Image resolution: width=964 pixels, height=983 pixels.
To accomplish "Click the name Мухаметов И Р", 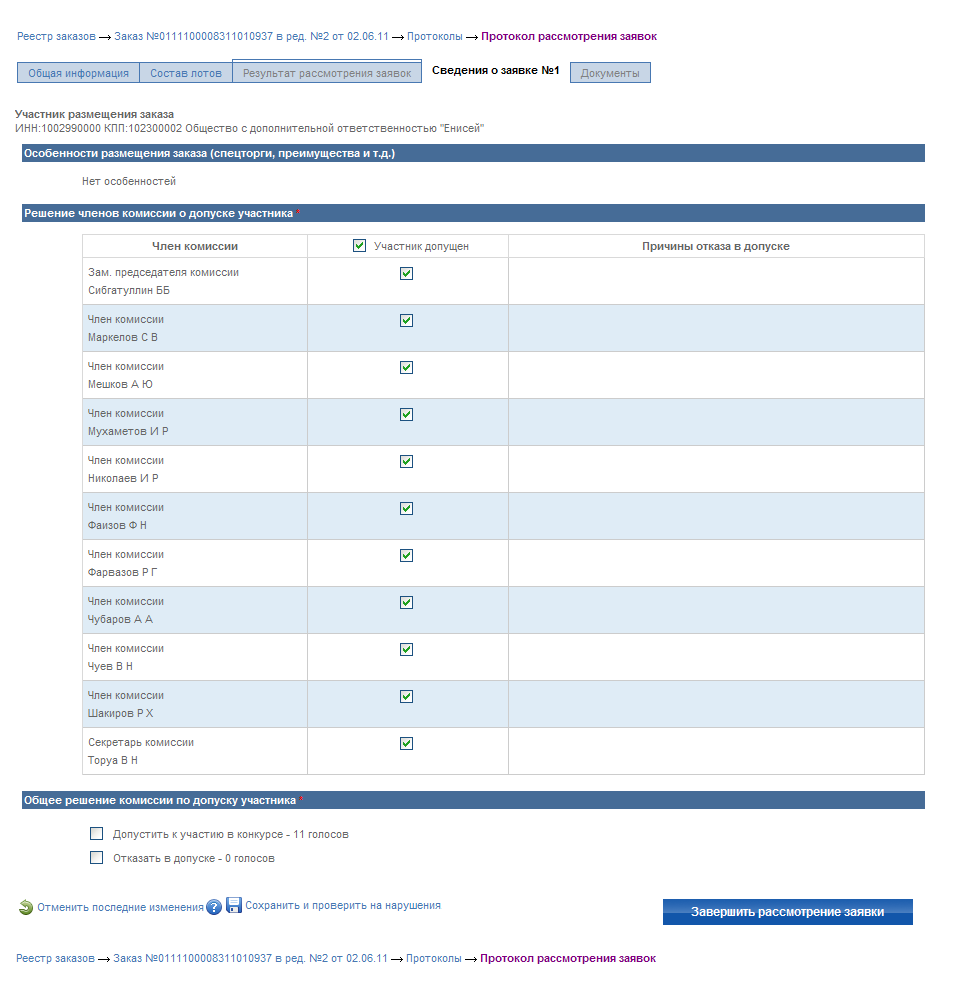I will (x=128, y=431).
